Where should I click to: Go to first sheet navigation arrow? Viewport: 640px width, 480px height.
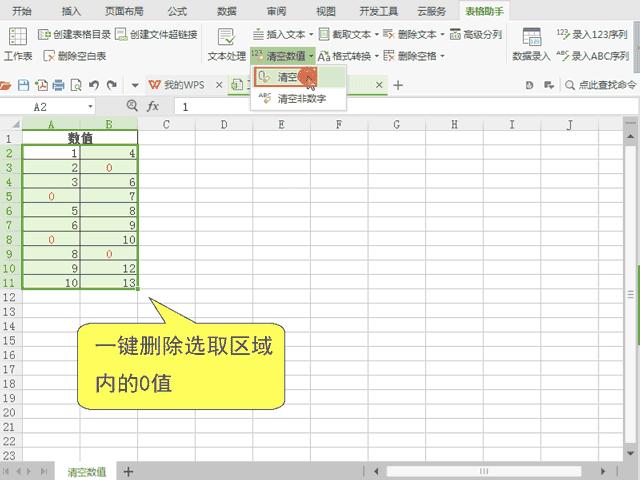coord(7,471)
